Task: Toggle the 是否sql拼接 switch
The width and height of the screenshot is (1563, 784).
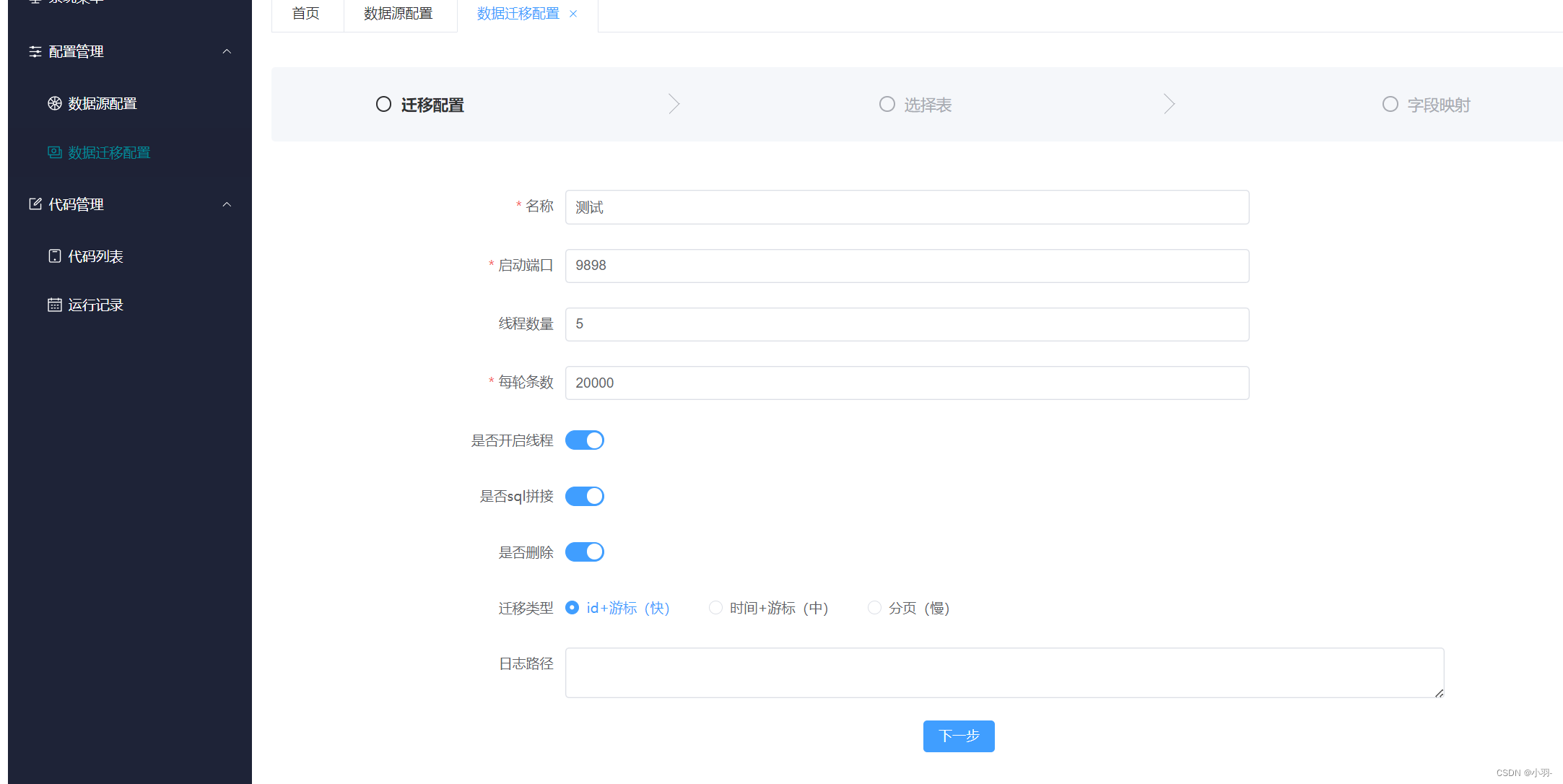Action: (584, 496)
